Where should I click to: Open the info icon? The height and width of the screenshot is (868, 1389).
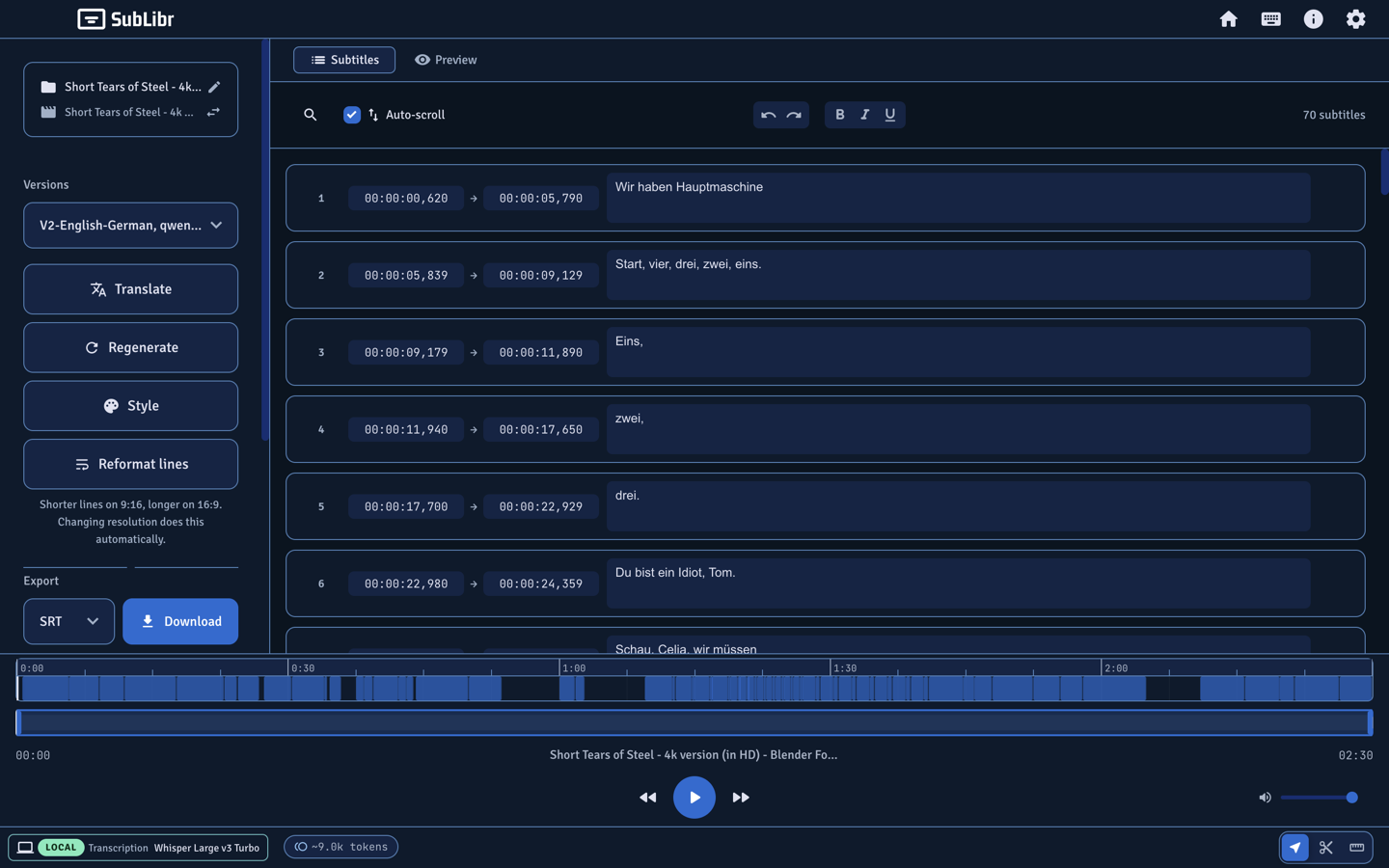point(1313,19)
